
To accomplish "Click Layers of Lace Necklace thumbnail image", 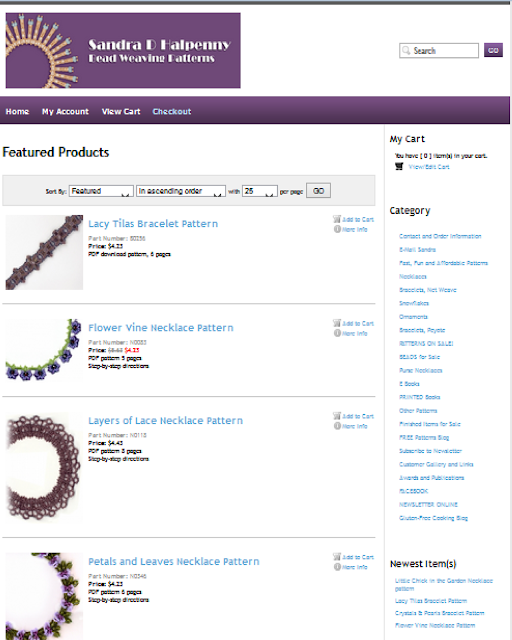I will 44,467.
